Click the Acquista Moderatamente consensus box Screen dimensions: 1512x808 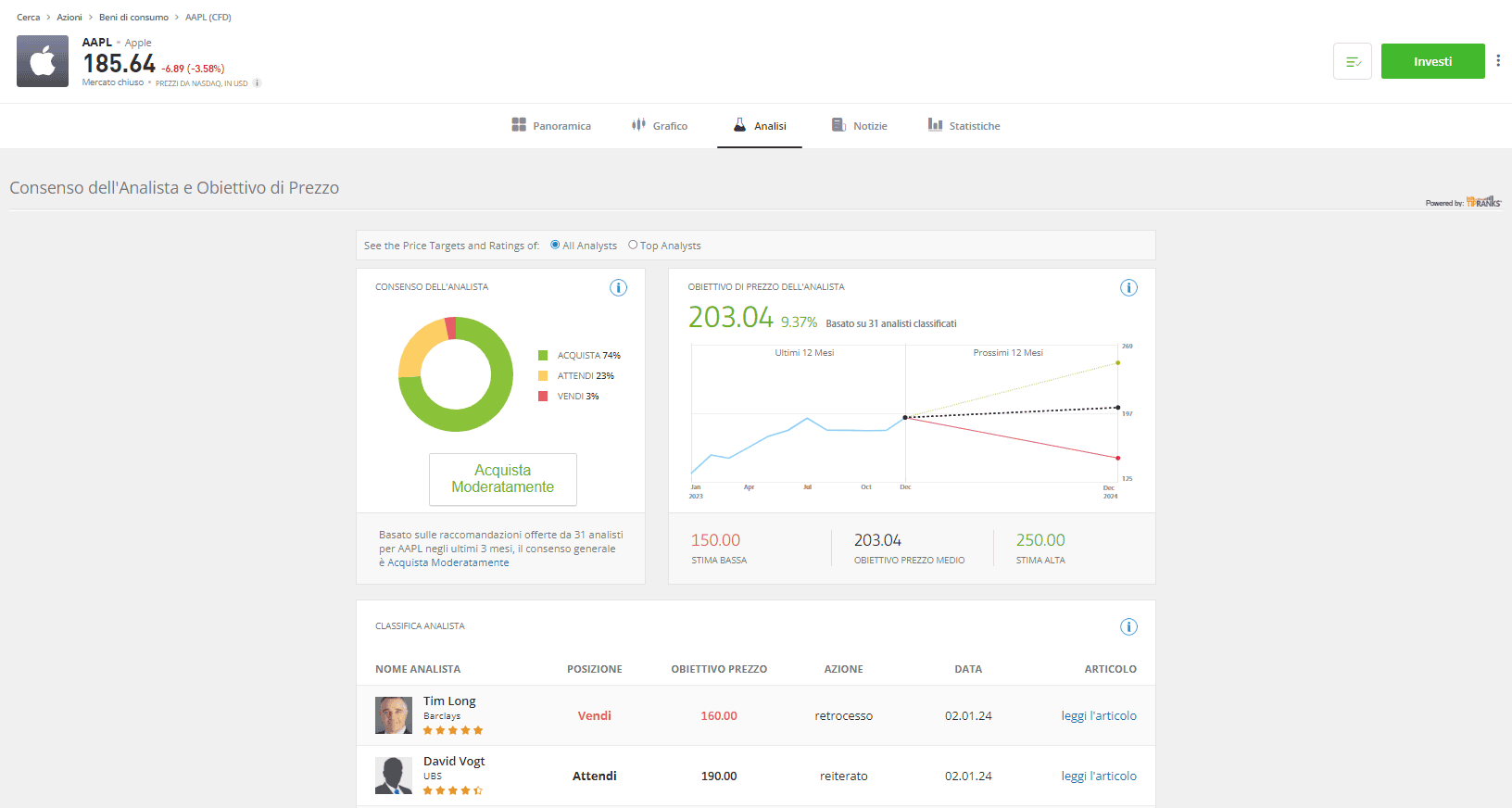click(503, 479)
